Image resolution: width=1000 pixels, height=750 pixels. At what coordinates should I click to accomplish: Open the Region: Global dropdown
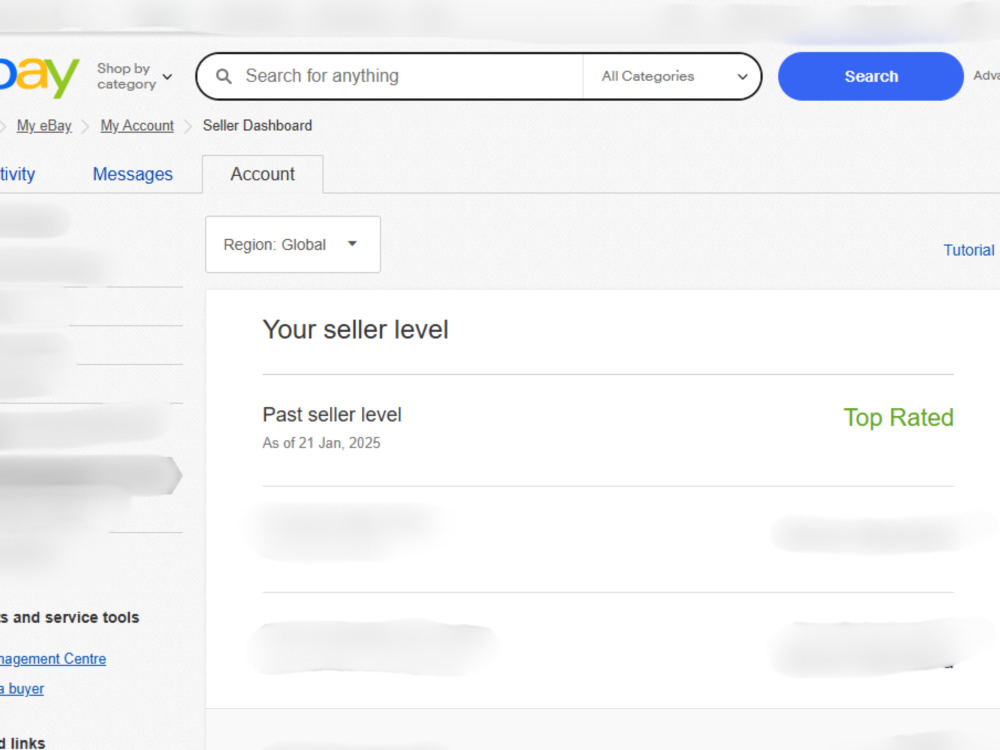coord(293,244)
